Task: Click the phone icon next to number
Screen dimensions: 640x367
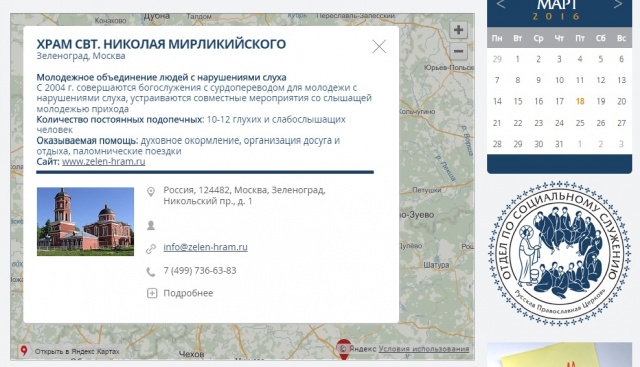Action: (151, 272)
